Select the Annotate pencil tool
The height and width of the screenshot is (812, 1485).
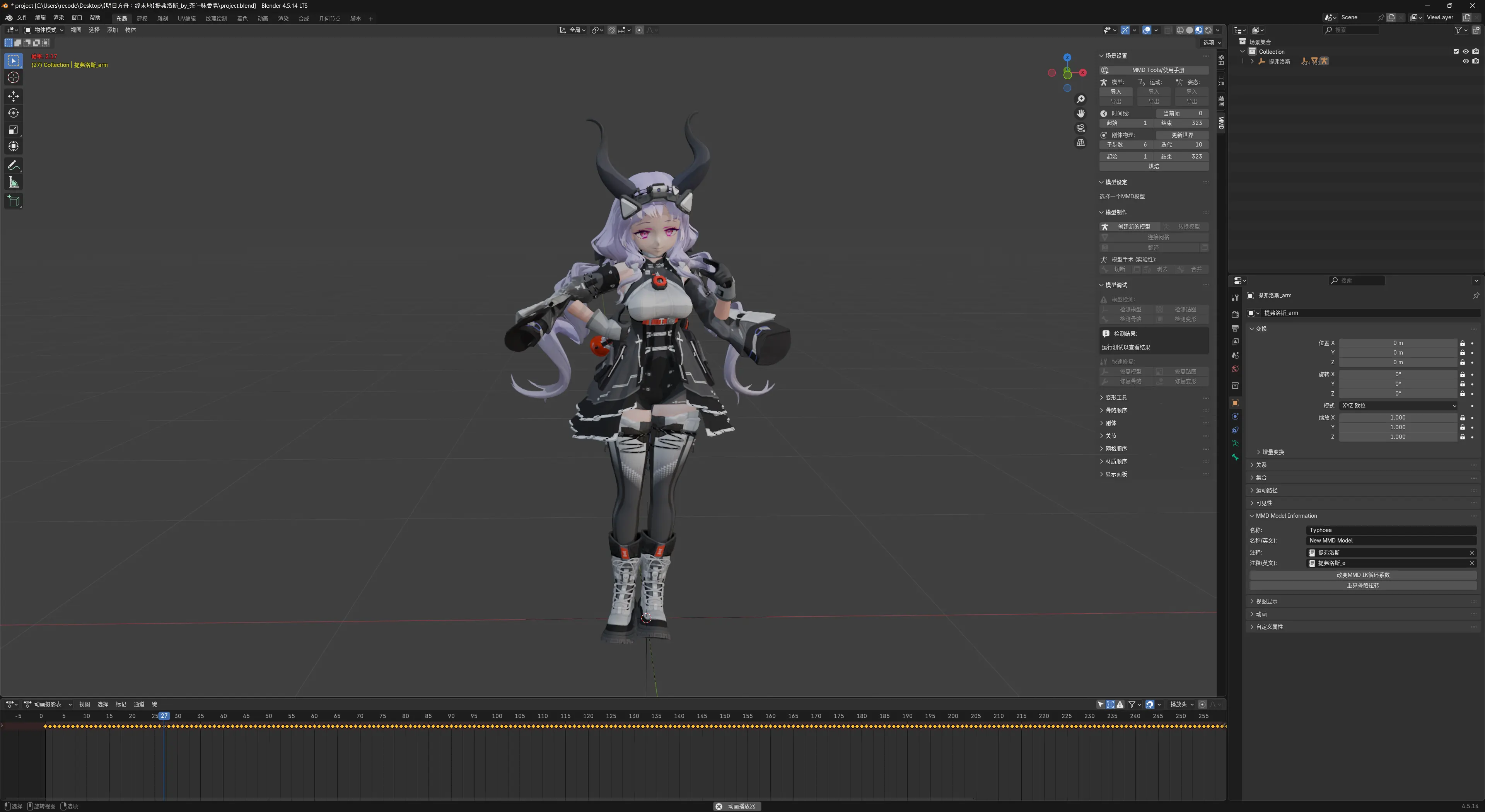coord(14,165)
